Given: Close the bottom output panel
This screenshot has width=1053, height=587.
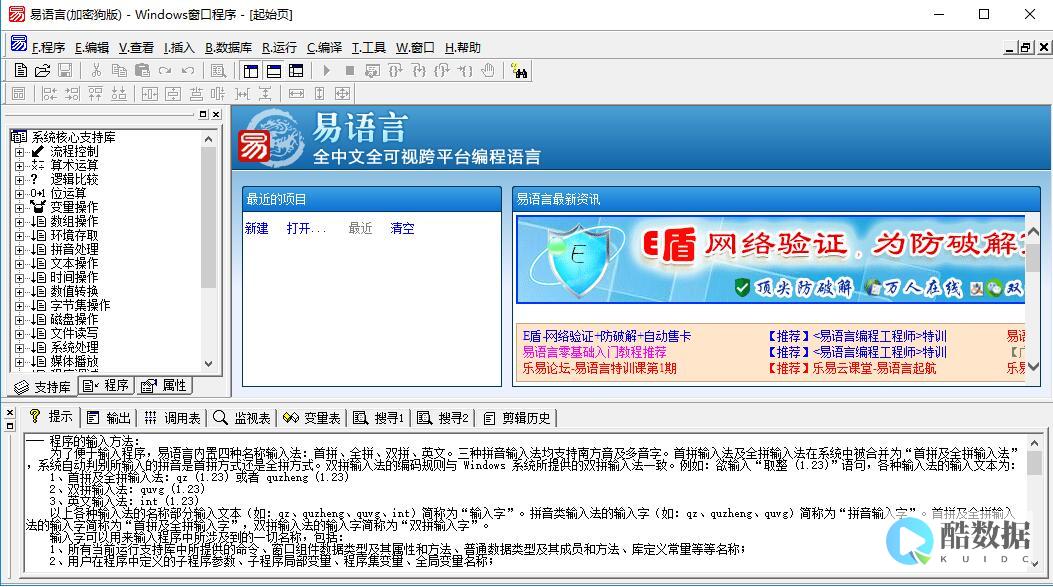Looking at the screenshot, I should coord(9,412).
